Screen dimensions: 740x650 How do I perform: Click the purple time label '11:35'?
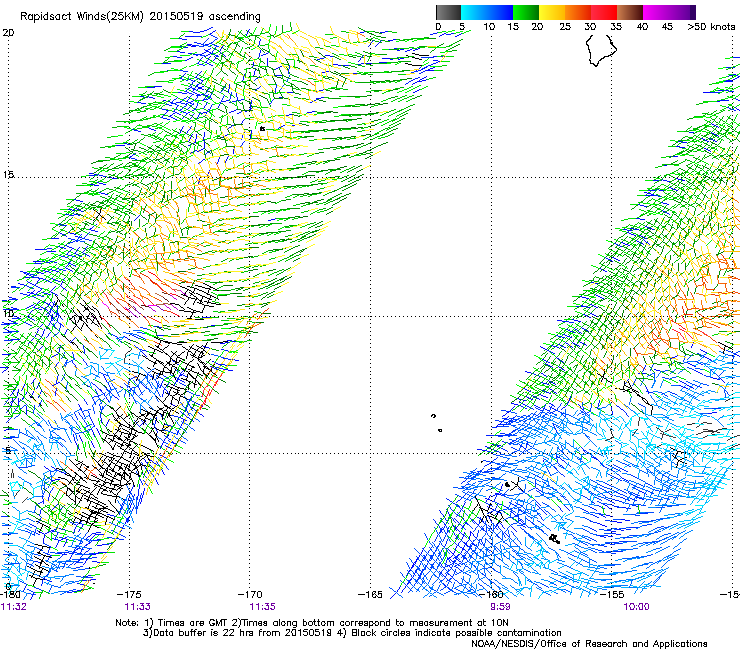tap(262, 607)
